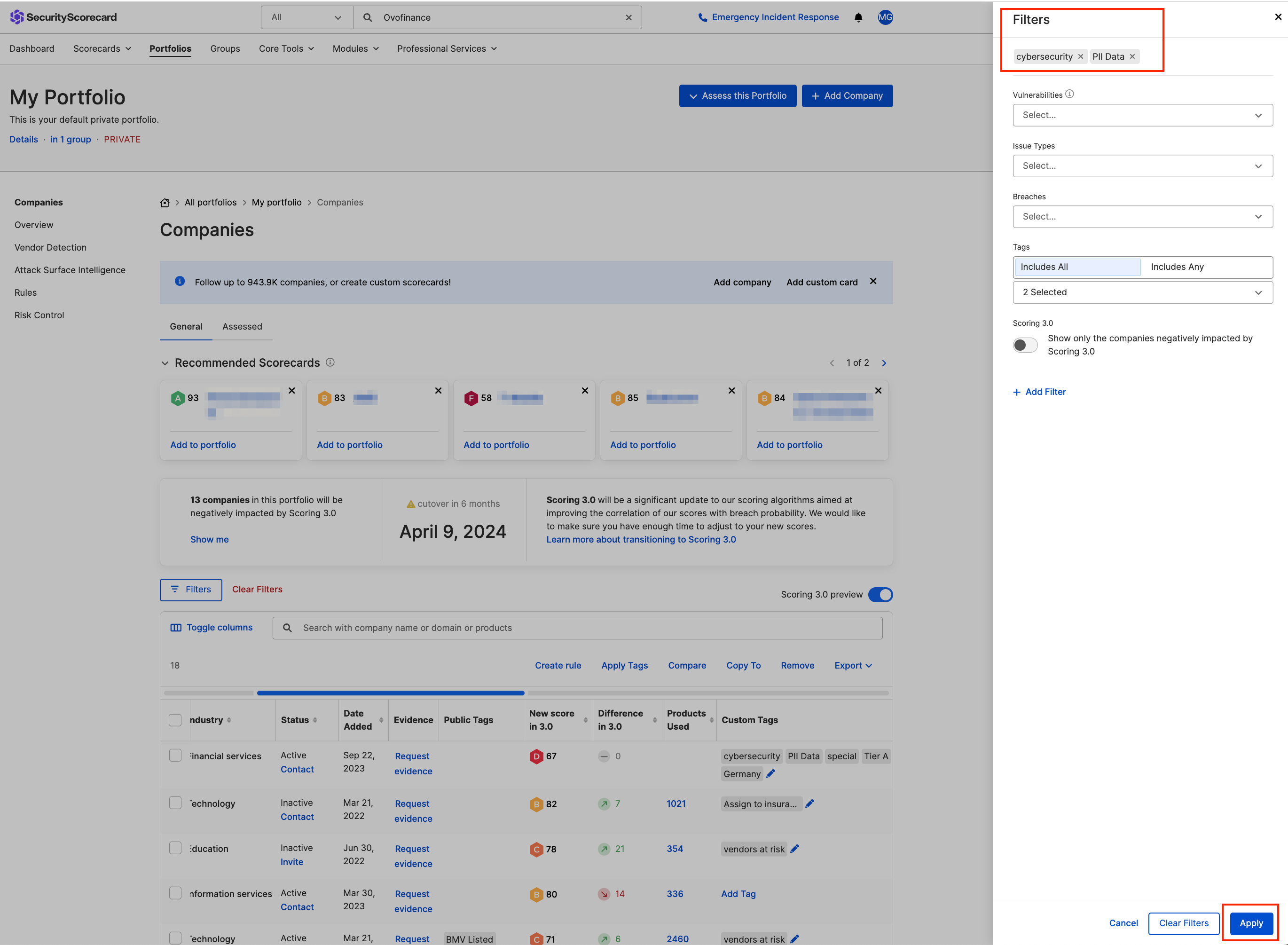Viewport: 1288px width, 945px height.
Task: Click the search magnifier icon in top bar
Action: pos(368,18)
